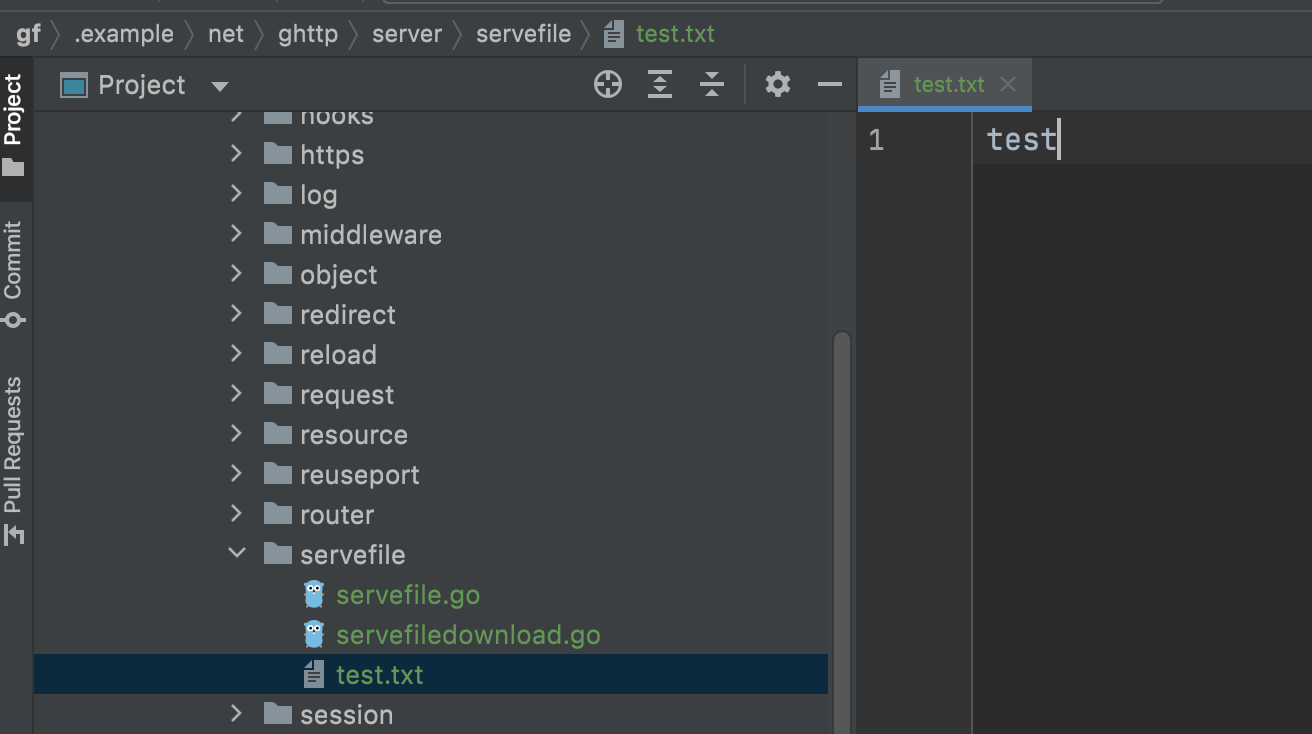Toggle the Project tool window sidebar button

[x=14, y=125]
